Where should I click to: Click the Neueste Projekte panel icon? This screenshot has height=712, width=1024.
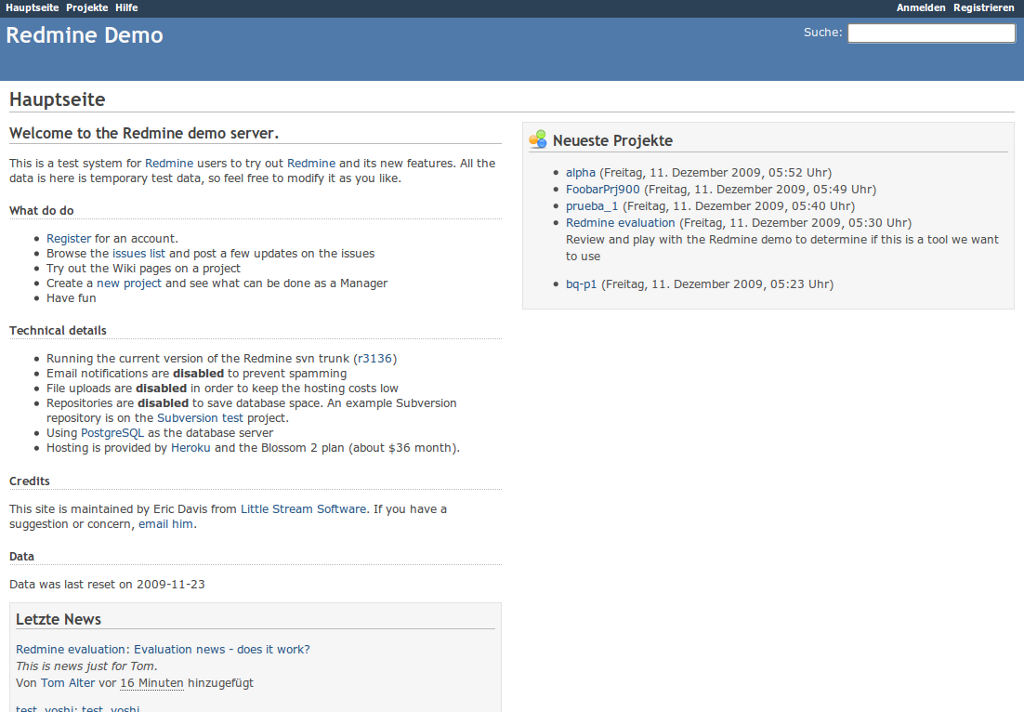(538, 140)
